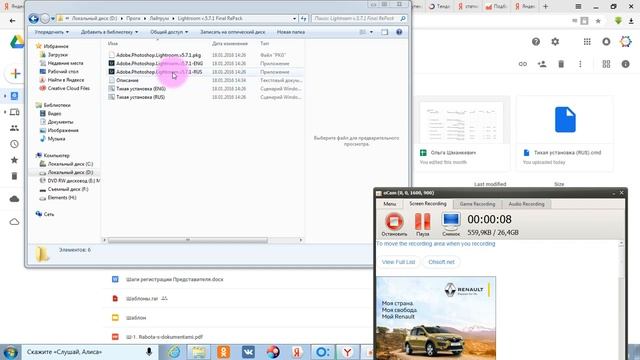The height and width of the screenshot is (360, 640).
Task: Select Тихая установка (RUS) script in Explorer
Action: 140,97
